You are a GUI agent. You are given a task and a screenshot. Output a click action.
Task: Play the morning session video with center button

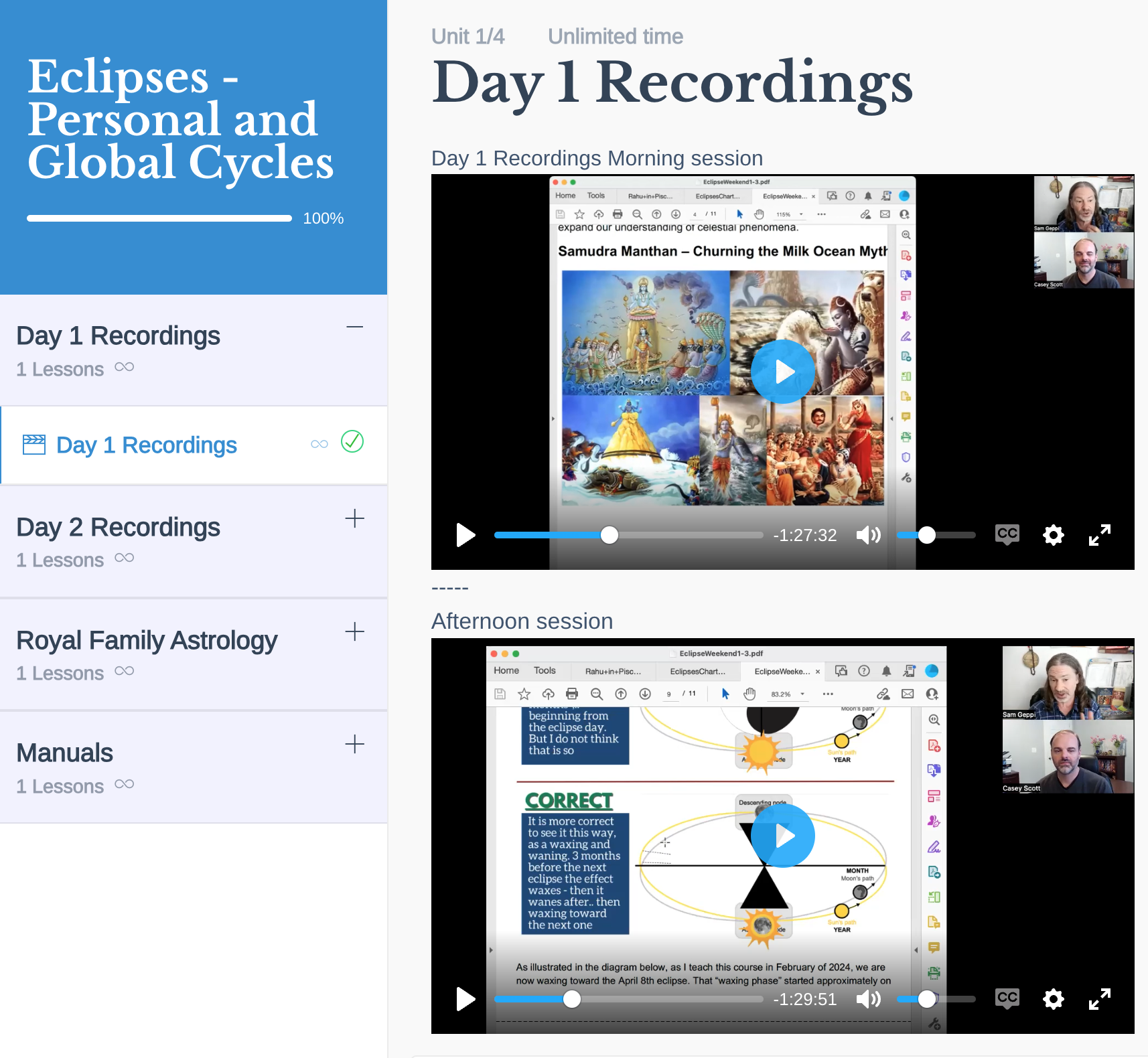(x=782, y=372)
